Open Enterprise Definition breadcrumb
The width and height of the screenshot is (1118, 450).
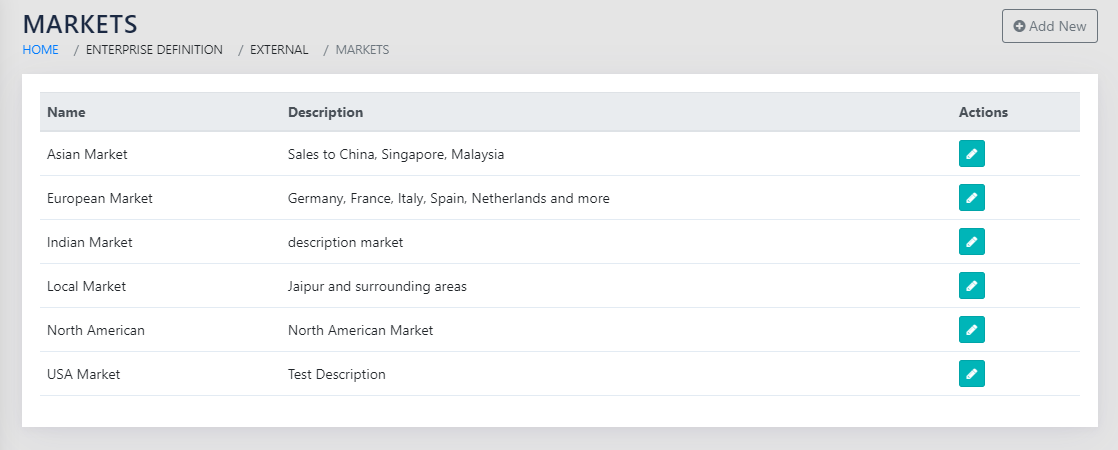(x=154, y=49)
